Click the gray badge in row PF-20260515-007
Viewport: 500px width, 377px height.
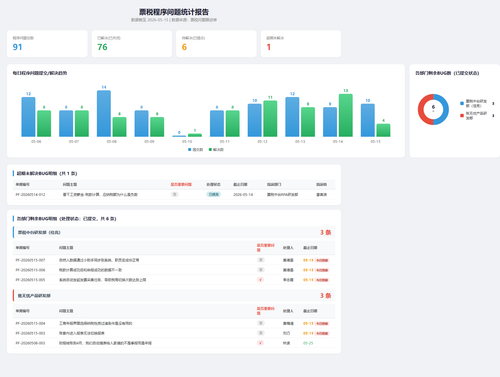pyautogui.click(x=261, y=260)
